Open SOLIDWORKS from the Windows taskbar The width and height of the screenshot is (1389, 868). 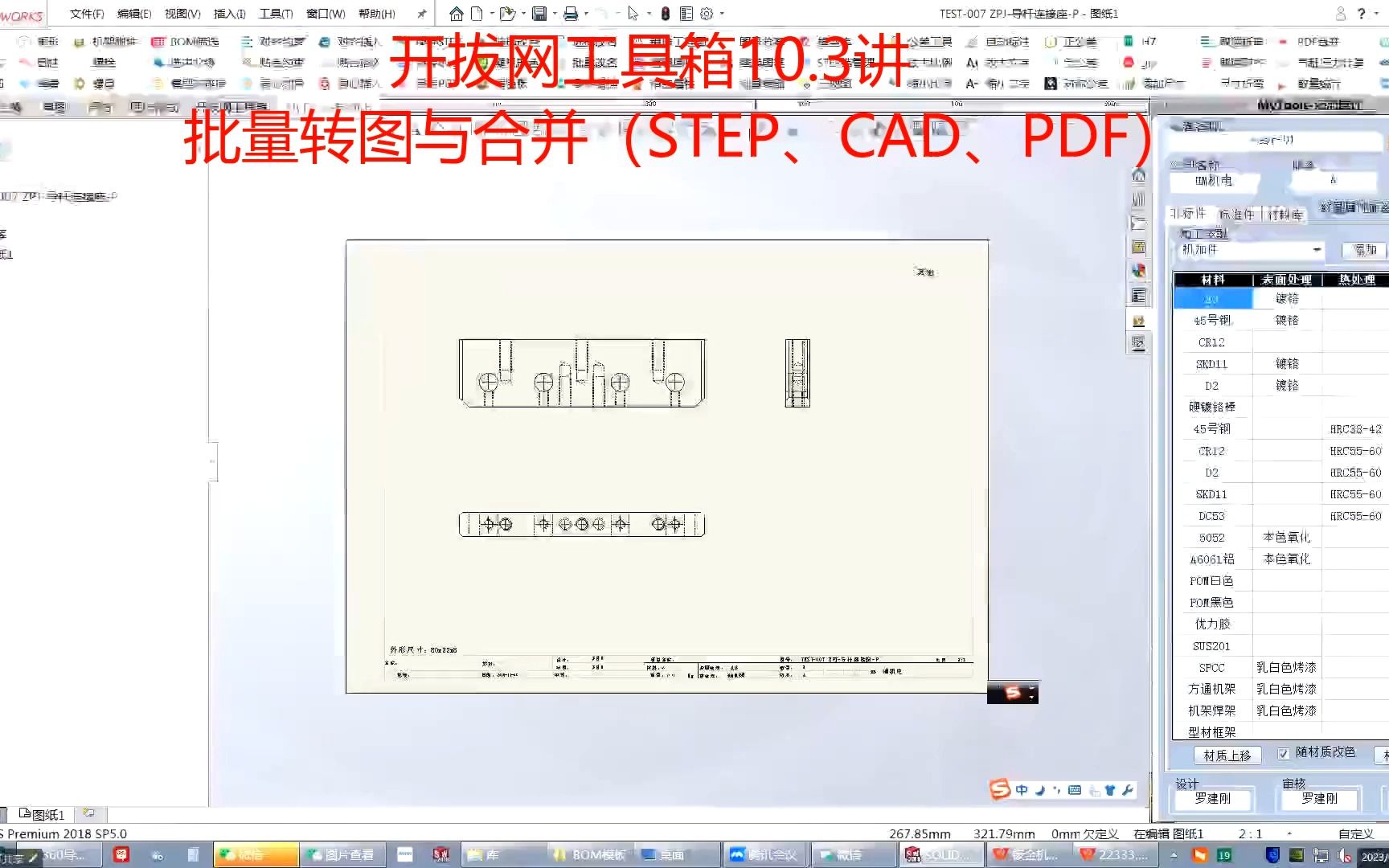click(x=940, y=854)
